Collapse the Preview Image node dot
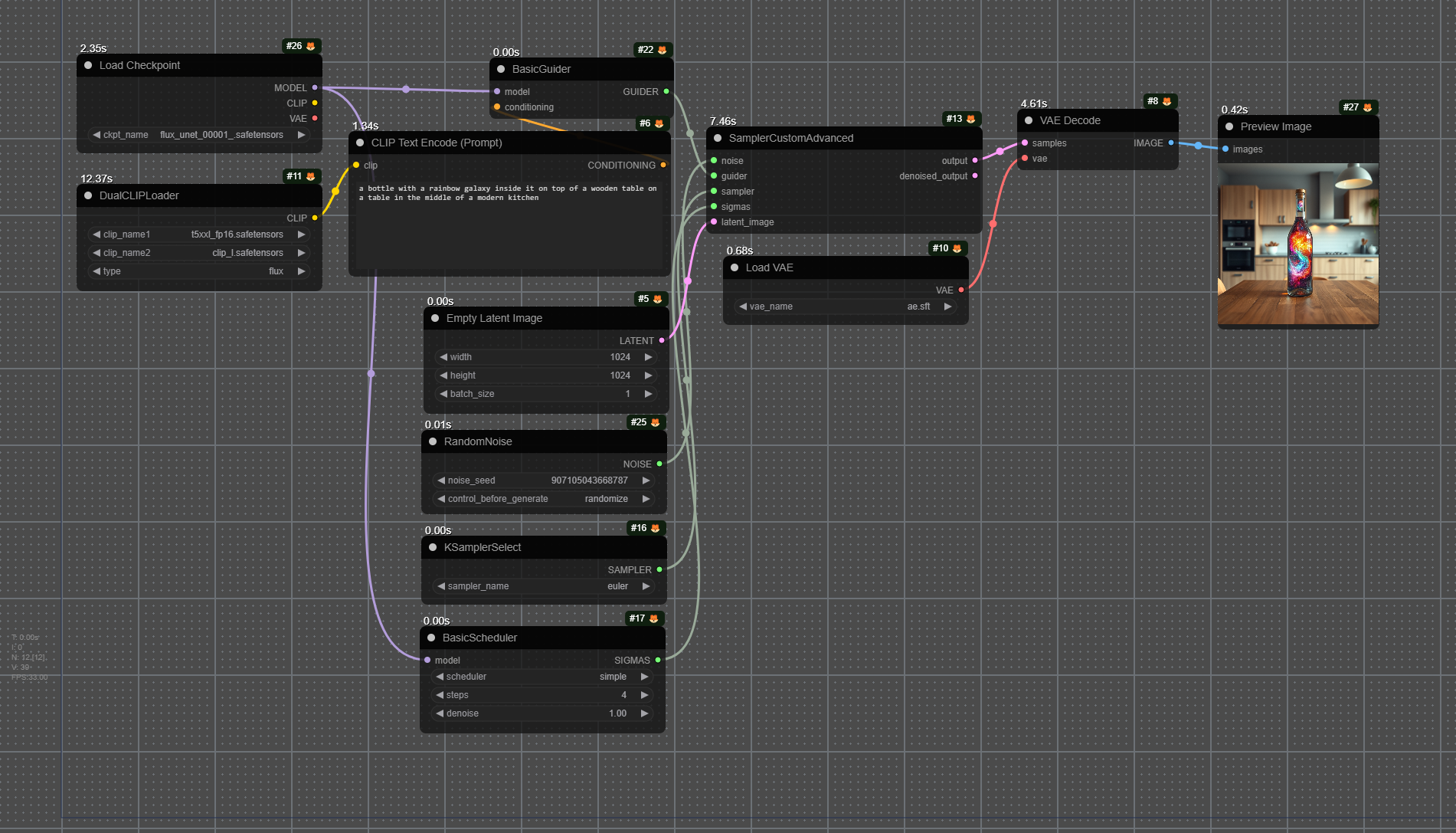1456x833 pixels. [x=1229, y=127]
